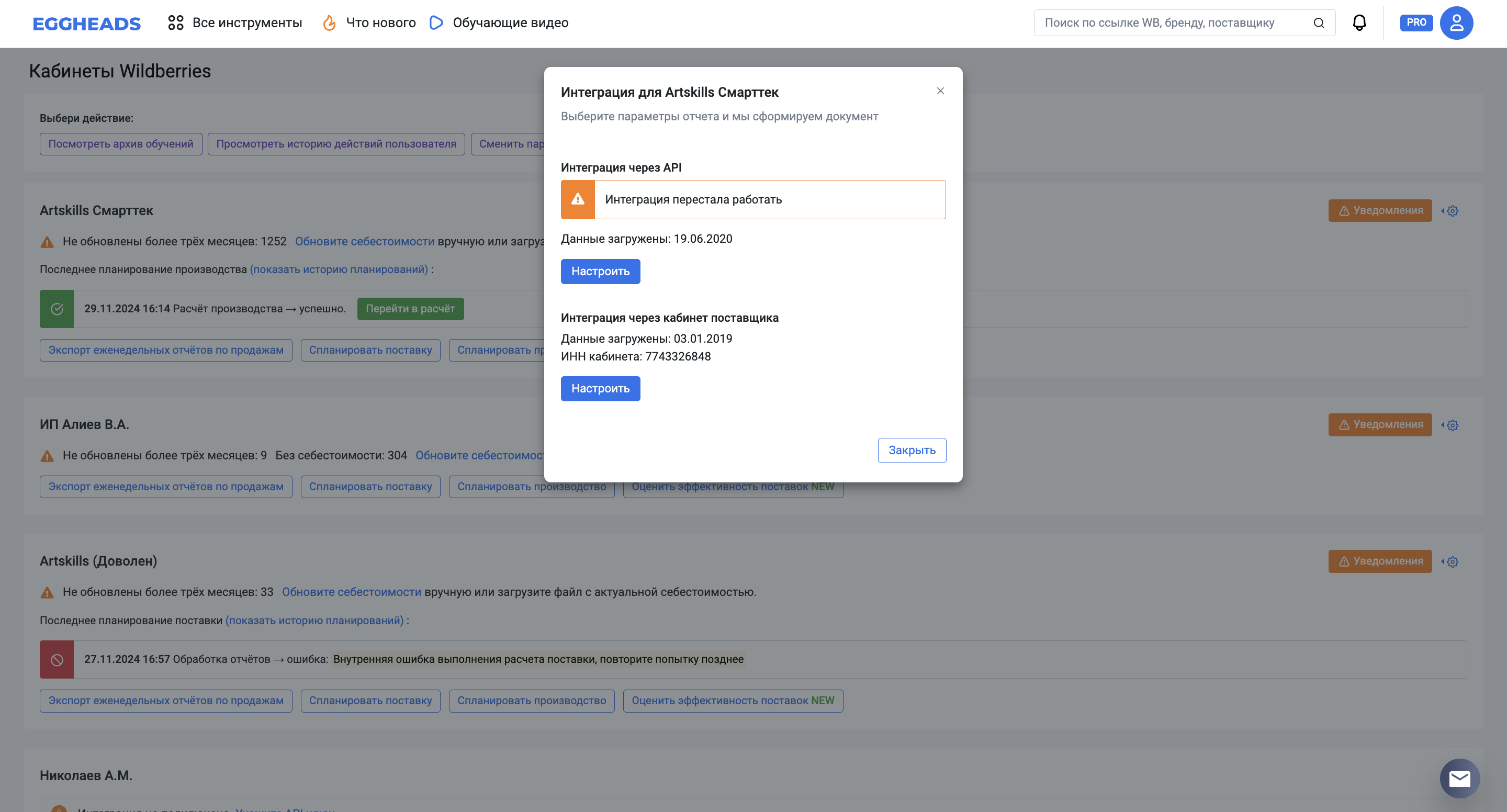Open notifications bell icon

(1359, 23)
